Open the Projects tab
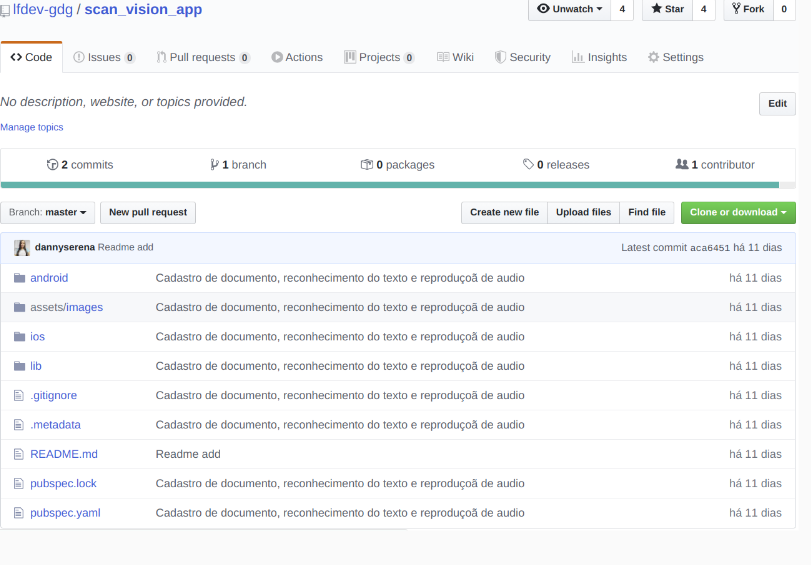 379,57
